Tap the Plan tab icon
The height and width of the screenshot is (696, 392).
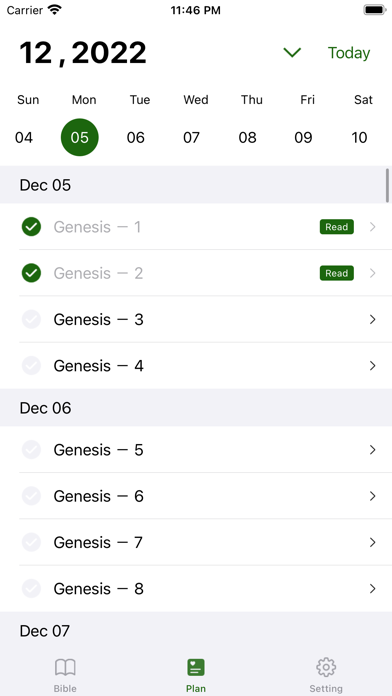pyautogui.click(x=196, y=667)
